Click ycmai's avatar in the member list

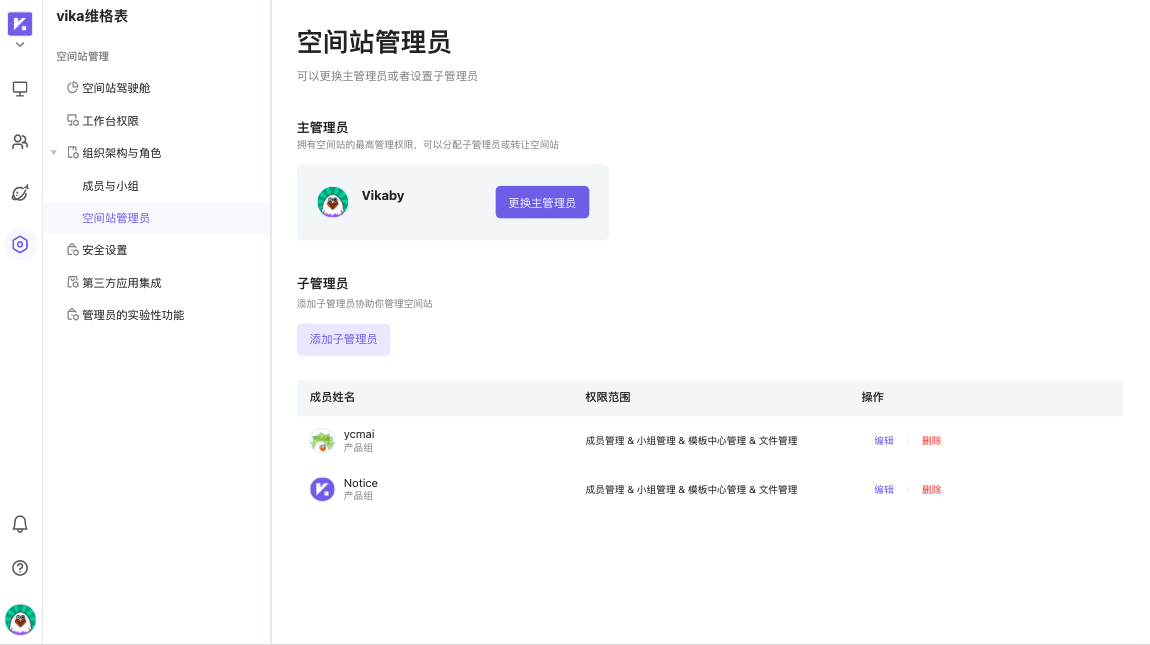pyautogui.click(x=322, y=440)
